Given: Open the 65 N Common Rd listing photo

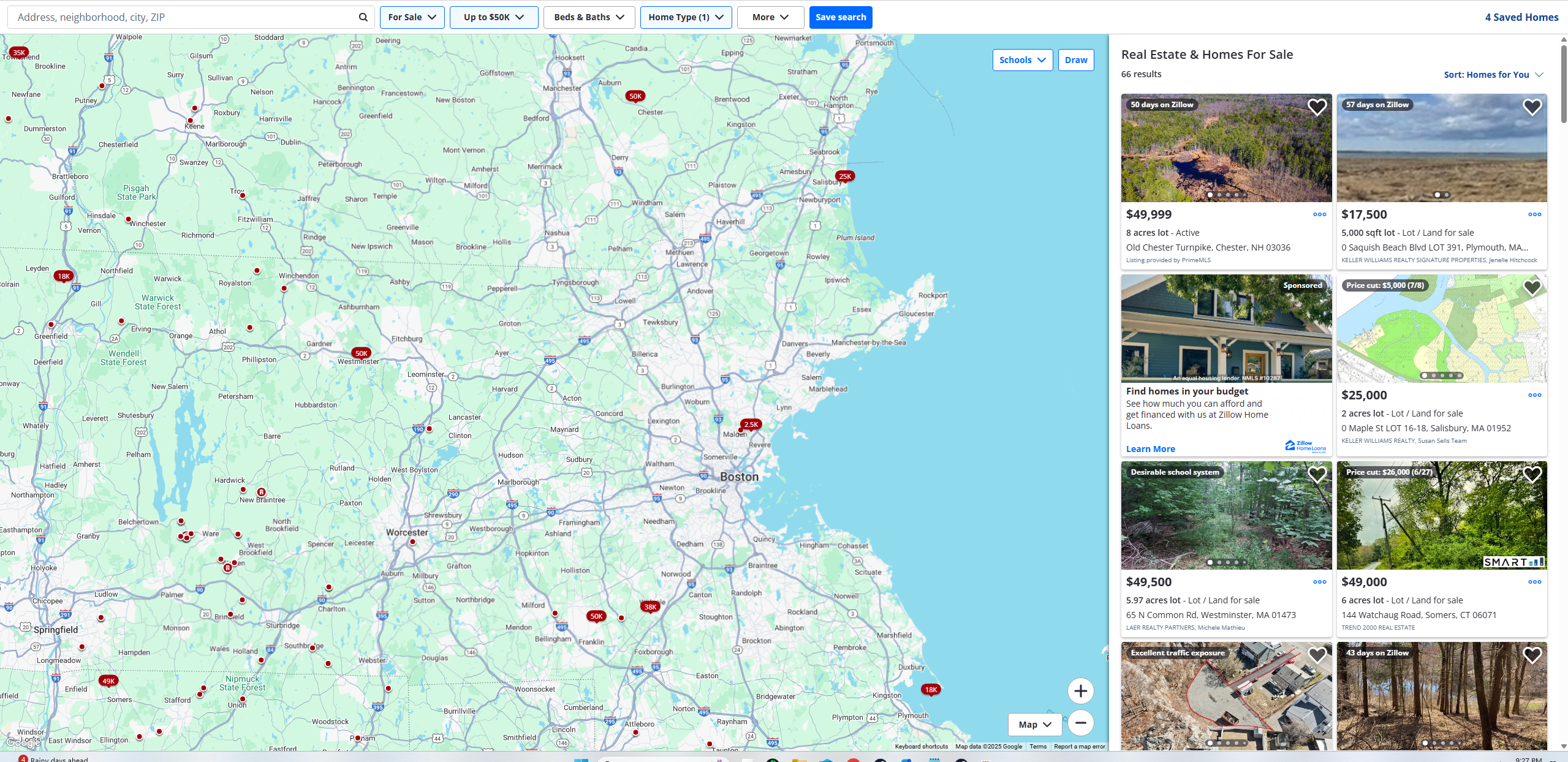Looking at the screenshot, I should [1226, 515].
